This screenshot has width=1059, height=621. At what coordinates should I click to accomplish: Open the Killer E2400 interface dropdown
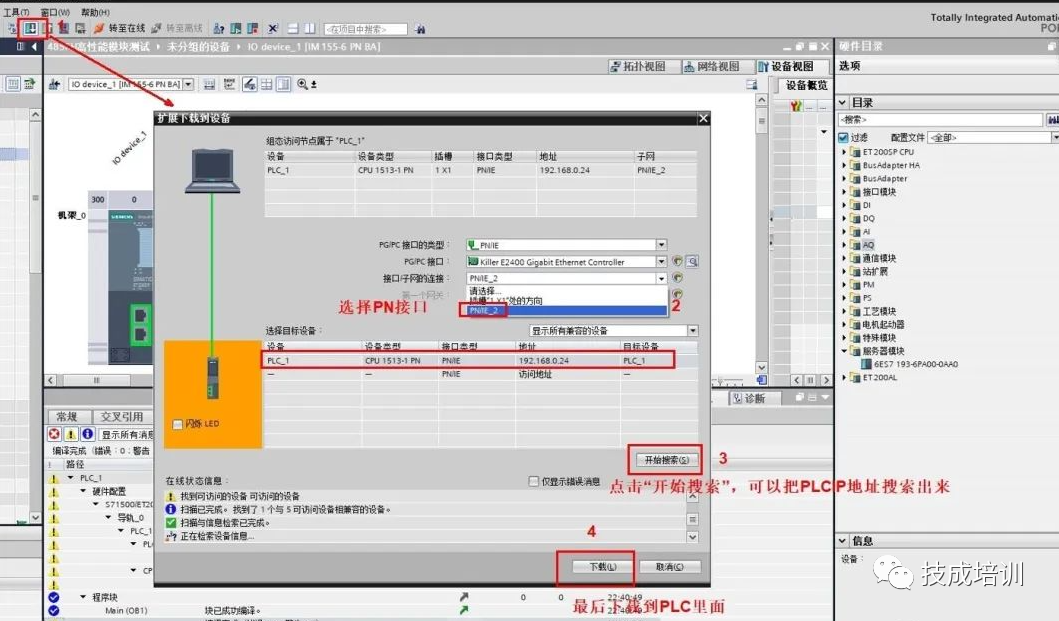[x=661, y=262]
